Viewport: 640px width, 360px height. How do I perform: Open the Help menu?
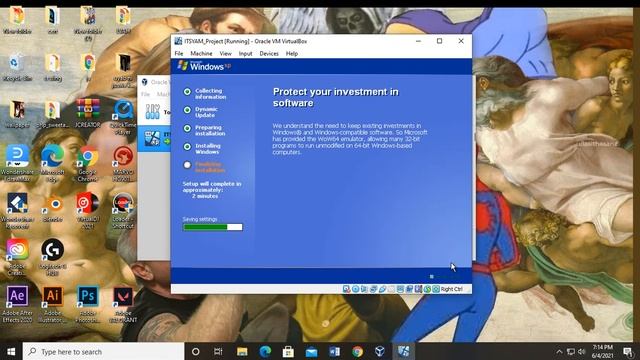(292, 53)
